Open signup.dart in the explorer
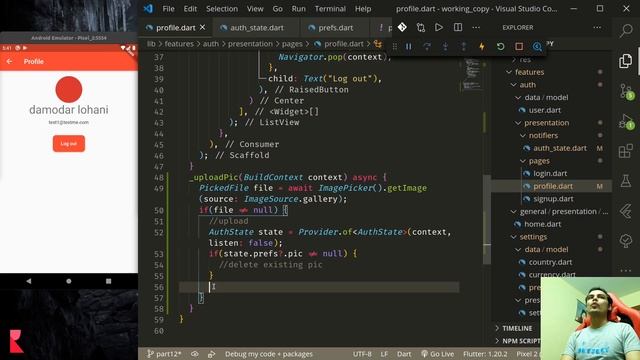Screen dimensions: 640x360 coord(553,199)
